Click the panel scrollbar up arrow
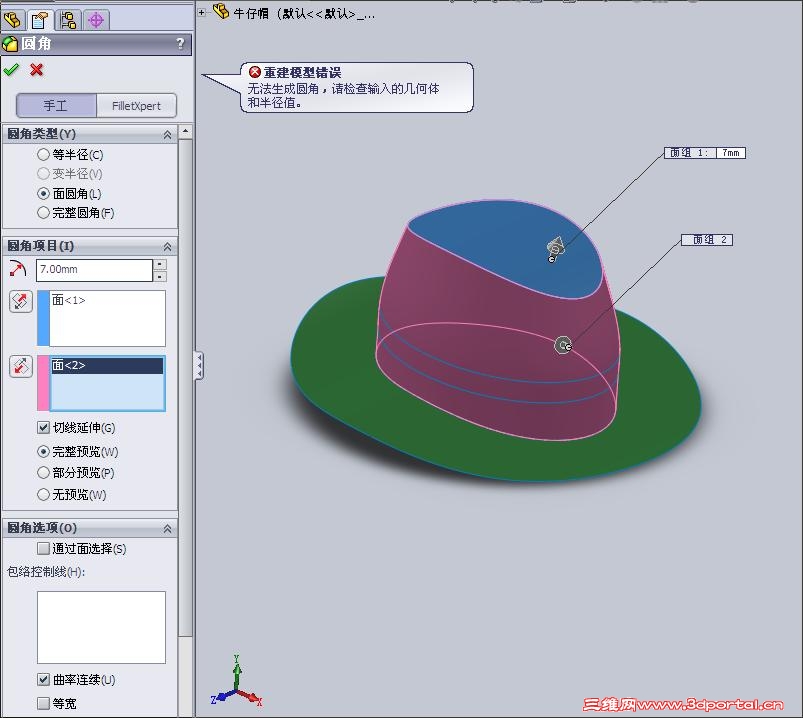Image resolution: width=803 pixels, height=718 pixels. tap(185, 132)
